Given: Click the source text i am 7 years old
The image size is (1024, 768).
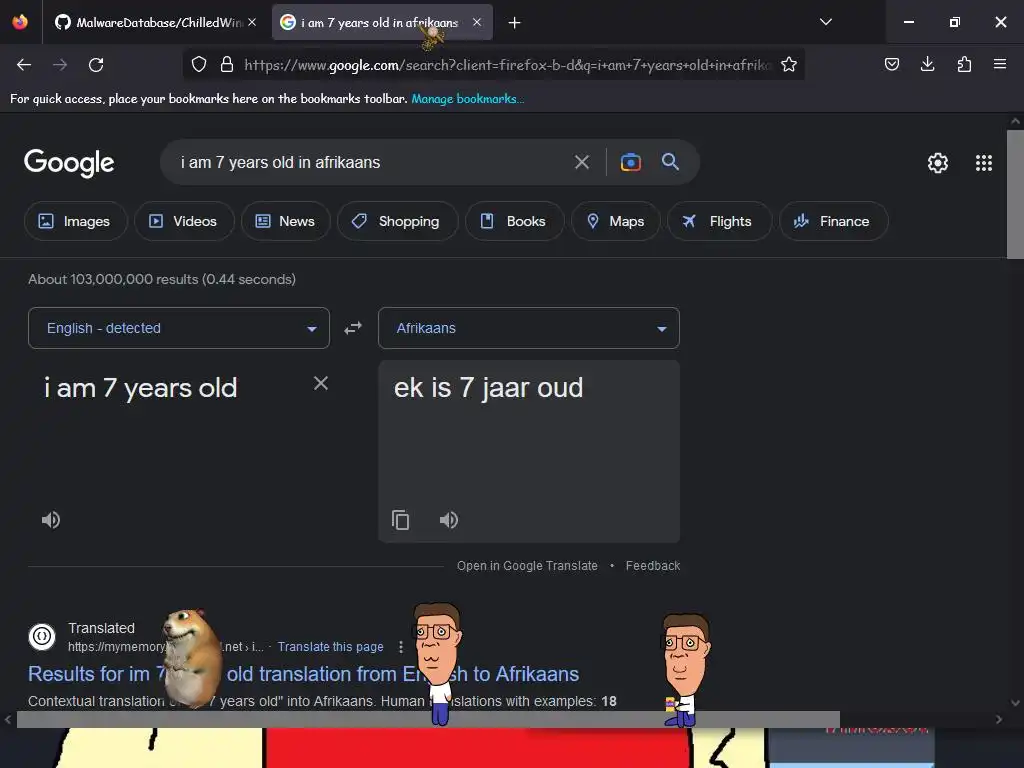Looking at the screenshot, I should 140,388.
